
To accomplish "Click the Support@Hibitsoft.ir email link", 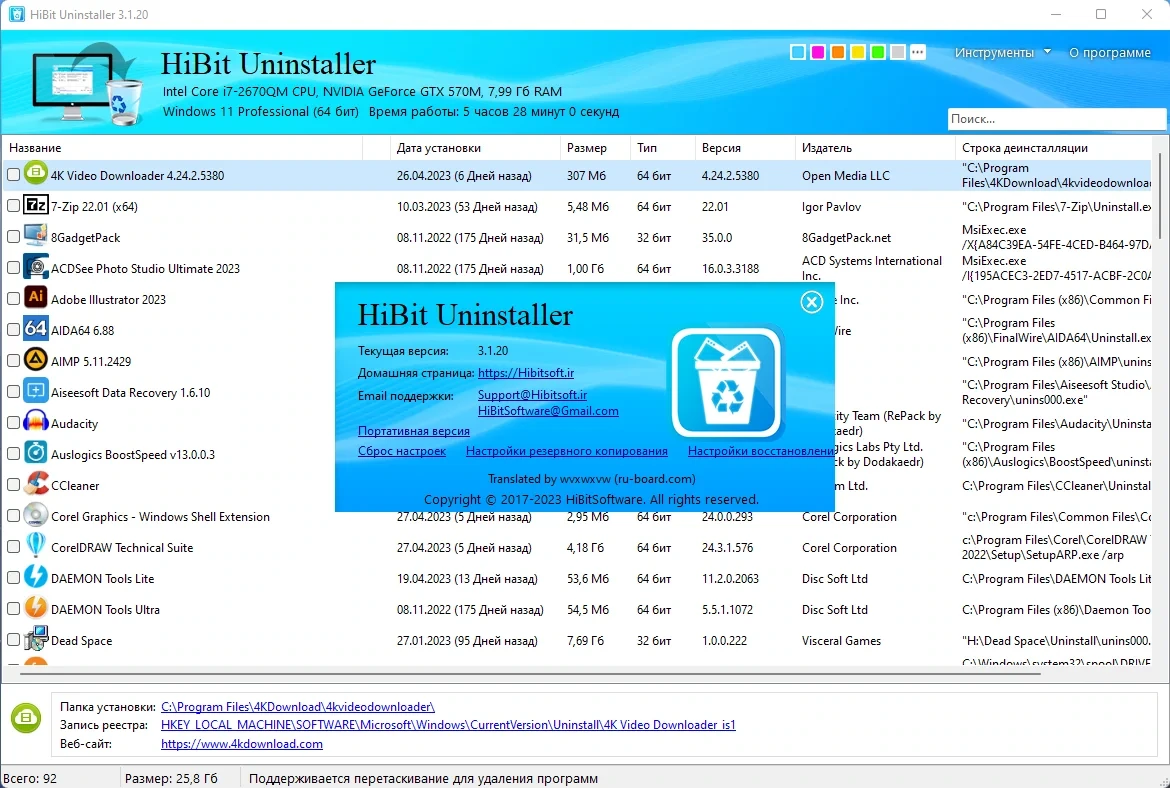I will tap(532, 395).
